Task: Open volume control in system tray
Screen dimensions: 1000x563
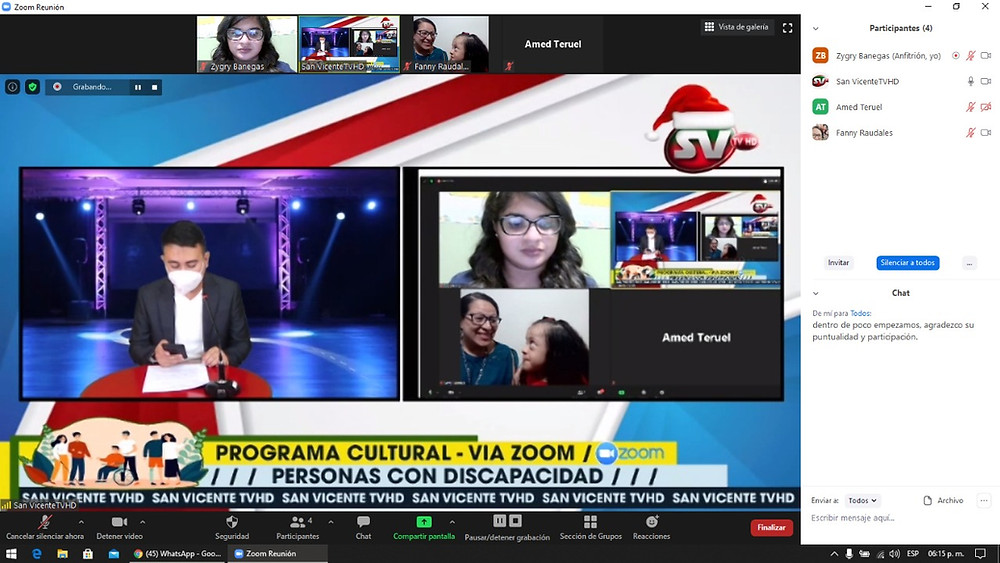Action: (x=895, y=553)
